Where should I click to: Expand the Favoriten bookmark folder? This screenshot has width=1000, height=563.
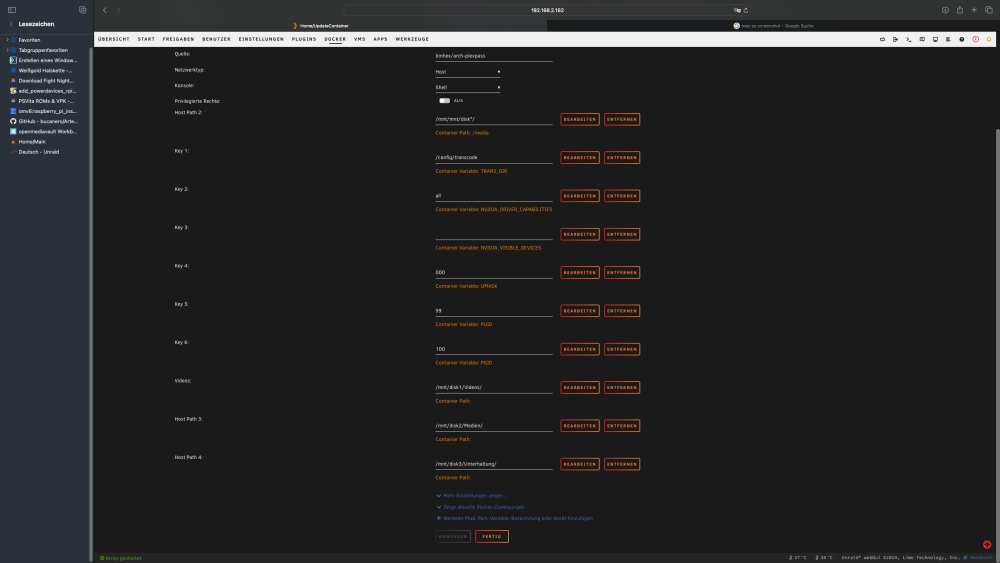pos(7,40)
